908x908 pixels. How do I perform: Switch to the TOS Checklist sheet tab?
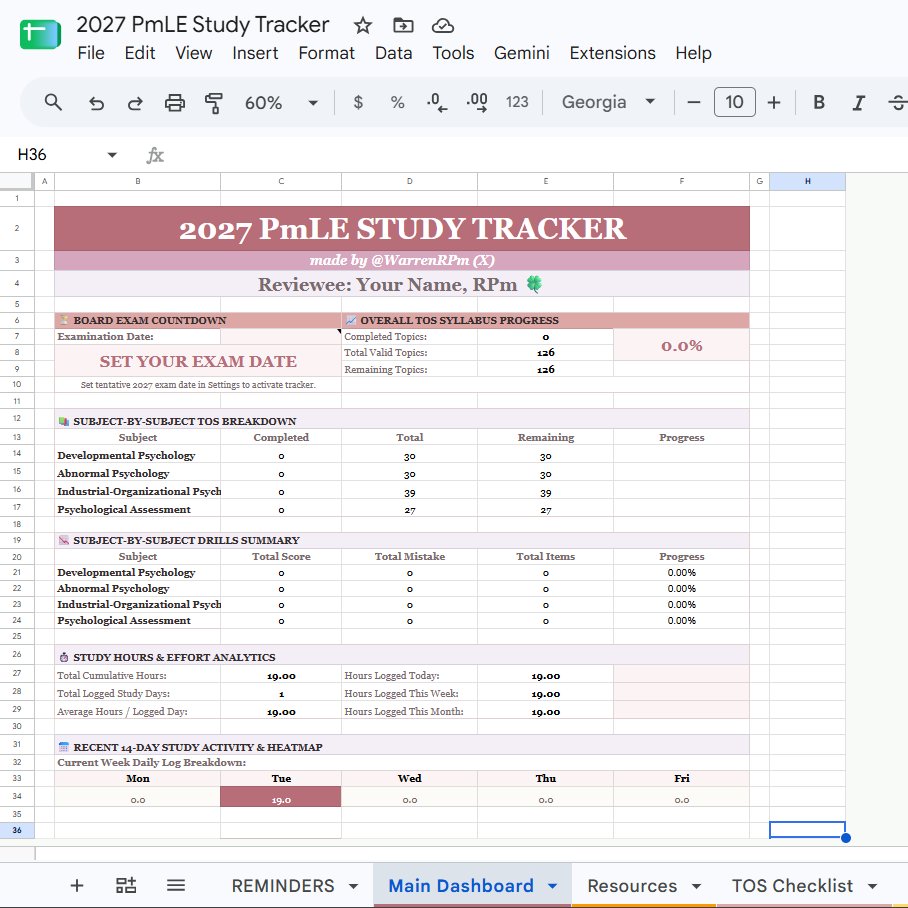tap(792, 885)
